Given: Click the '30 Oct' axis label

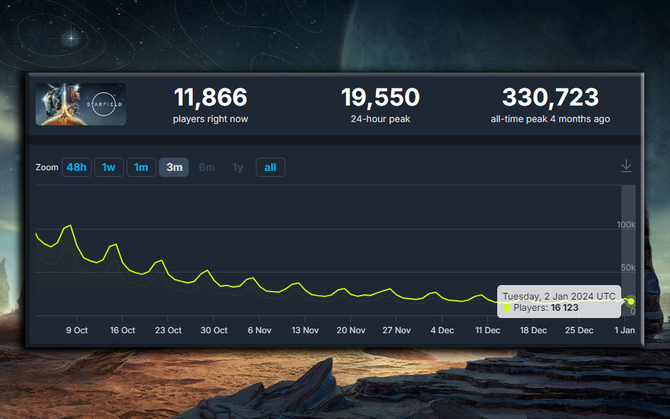Looking at the screenshot, I should 214,330.
